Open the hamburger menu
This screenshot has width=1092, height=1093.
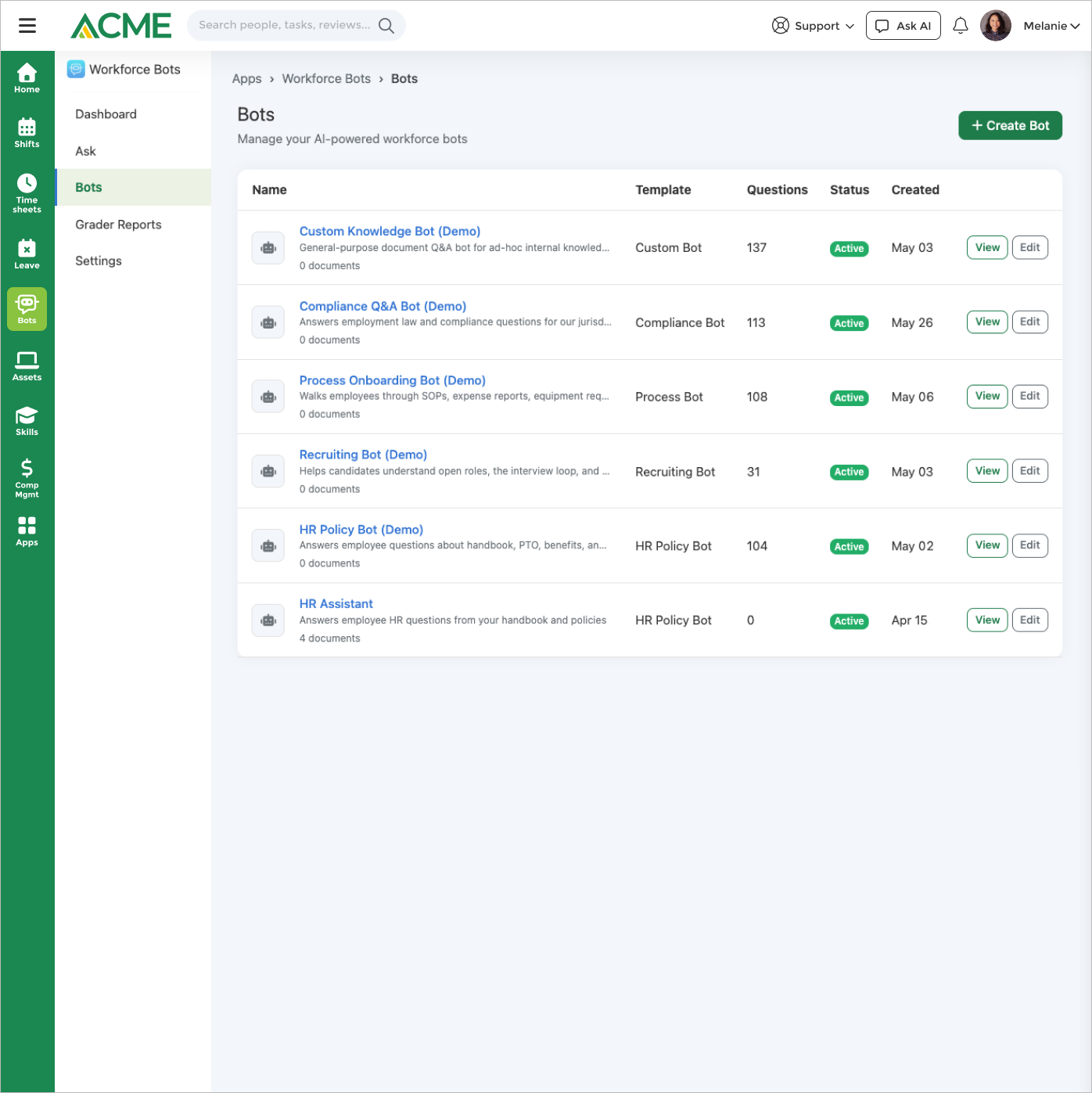[27, 26]
